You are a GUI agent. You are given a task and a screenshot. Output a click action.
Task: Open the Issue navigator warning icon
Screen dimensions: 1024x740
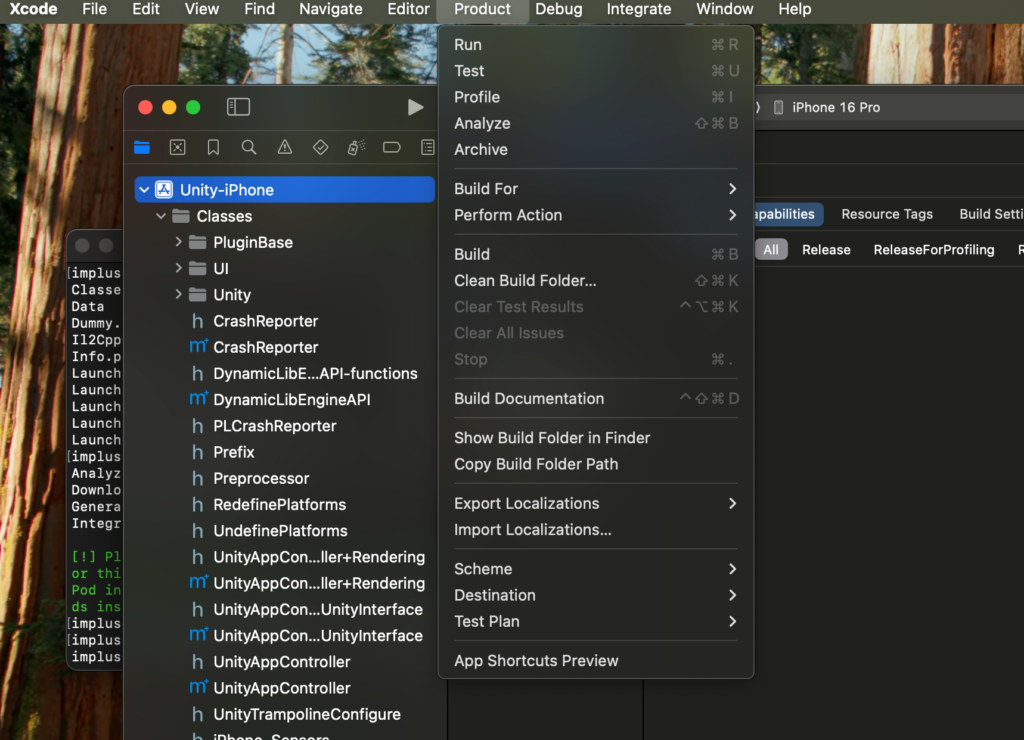tap(285, 147)
